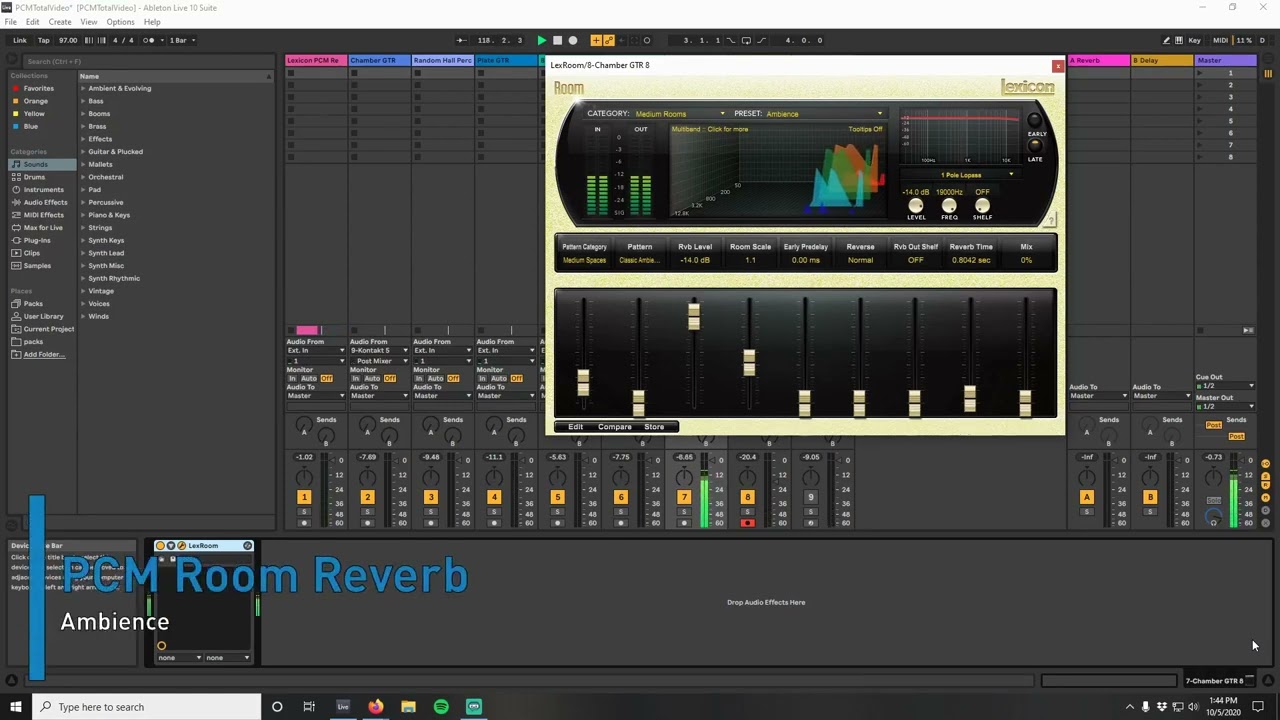
Task: Toggle the metronome
Action: click(x=149, y=40)
